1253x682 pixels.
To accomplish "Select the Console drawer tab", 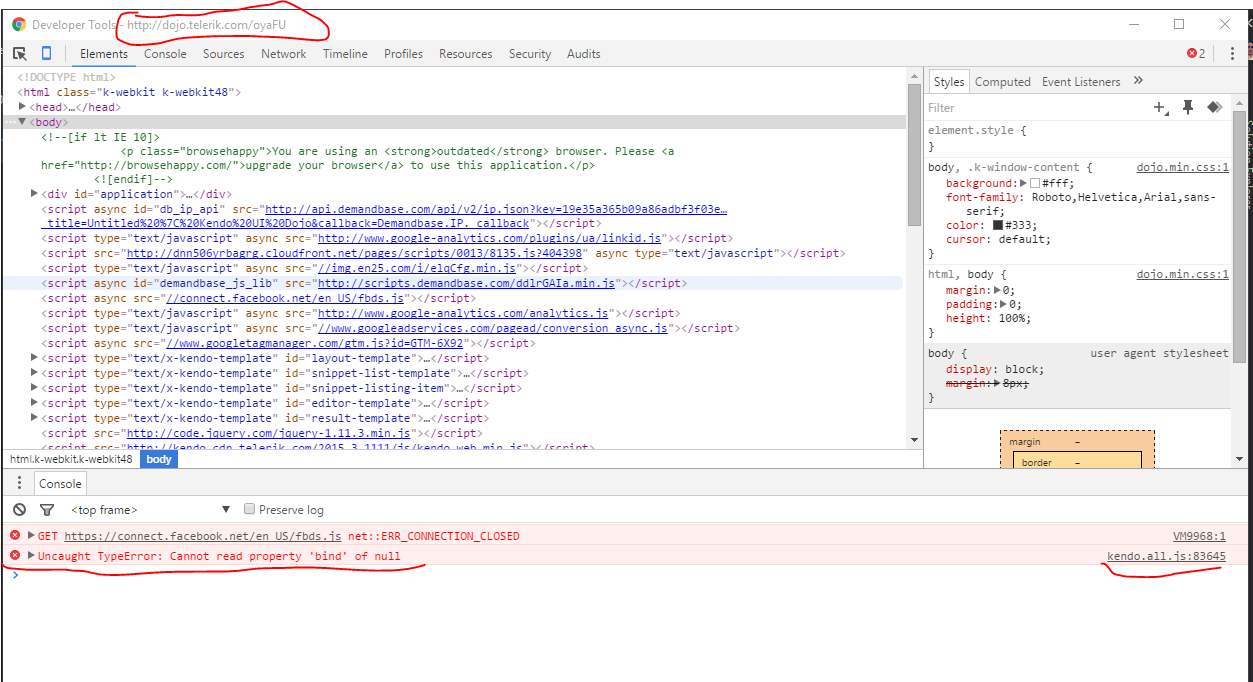I will (x=60, y=484).
